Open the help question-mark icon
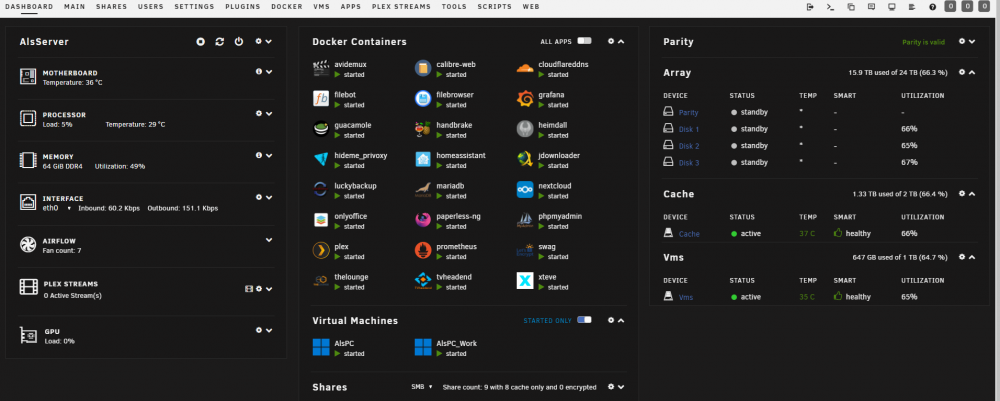Viewport: 1000px width, 401px height. pyautogui.click(x=932, y=7)
